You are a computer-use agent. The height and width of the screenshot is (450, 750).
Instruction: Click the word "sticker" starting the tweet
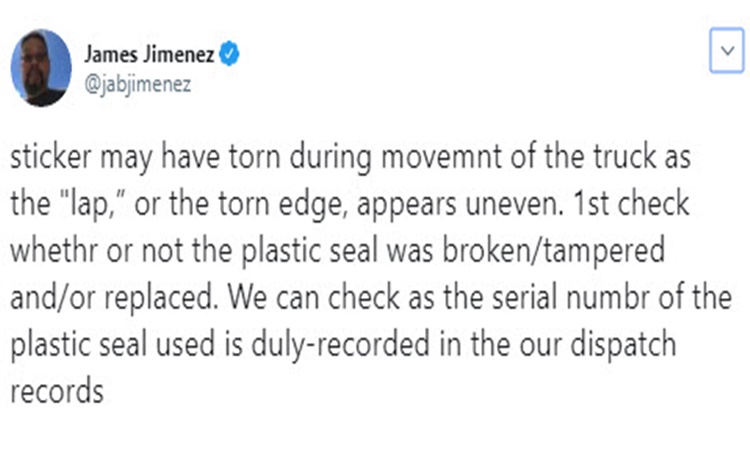click(x=51, y=157)
